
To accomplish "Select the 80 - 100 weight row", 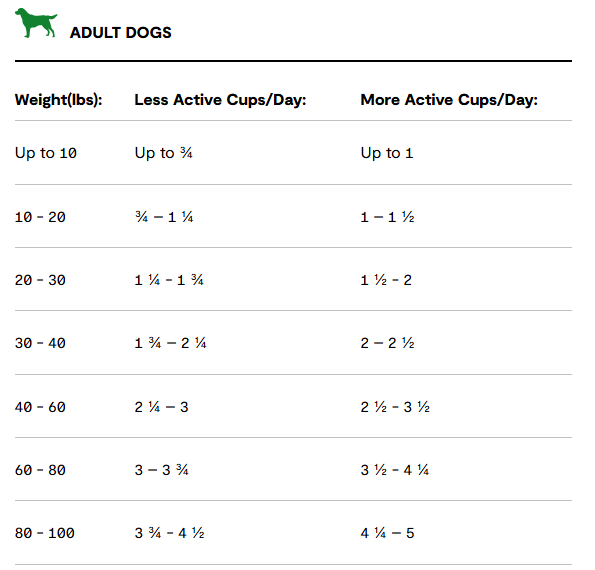I will tap(293, 533).
